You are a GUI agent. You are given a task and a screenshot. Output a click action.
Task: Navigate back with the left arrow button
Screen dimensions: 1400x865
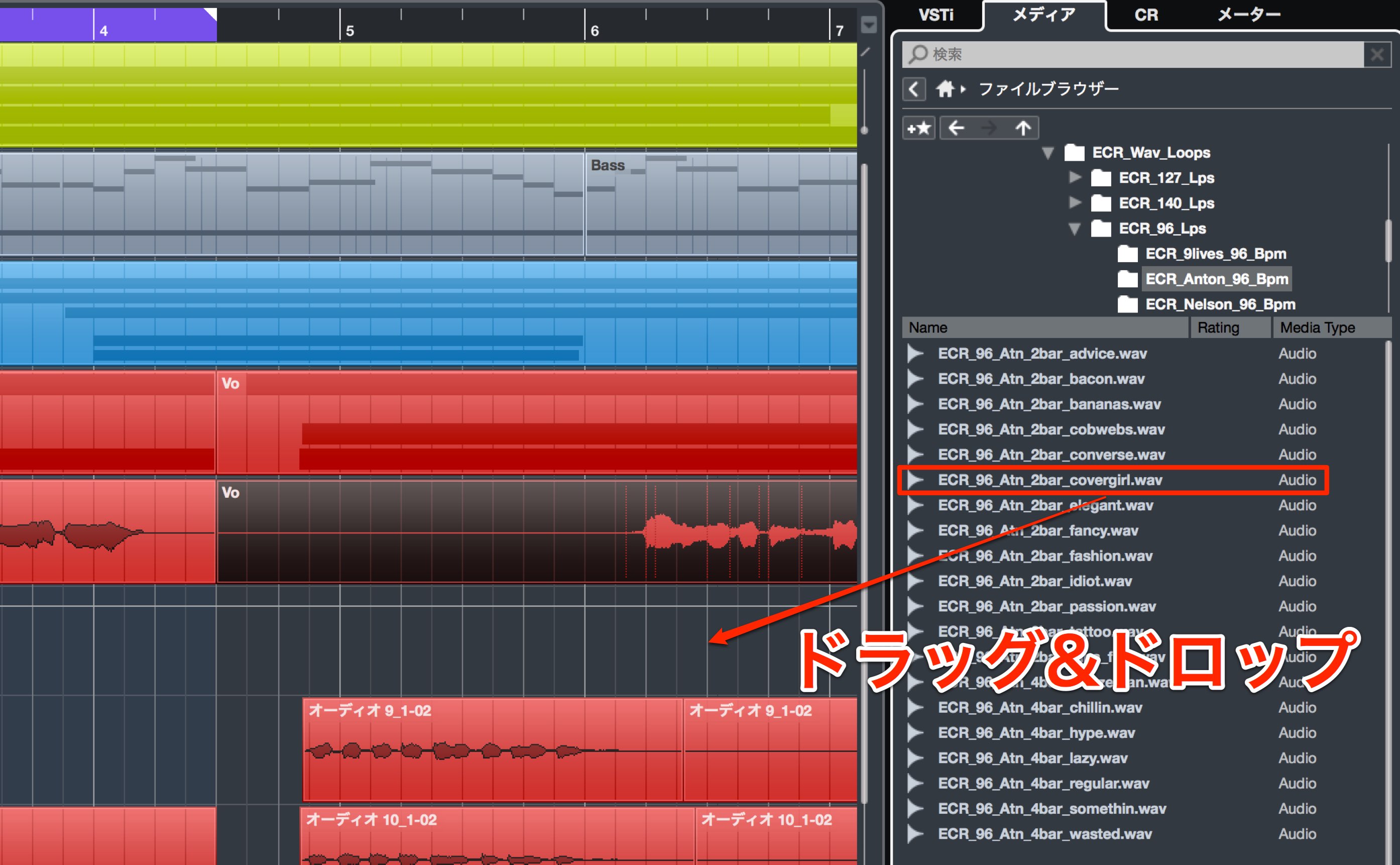click(956, 128)
